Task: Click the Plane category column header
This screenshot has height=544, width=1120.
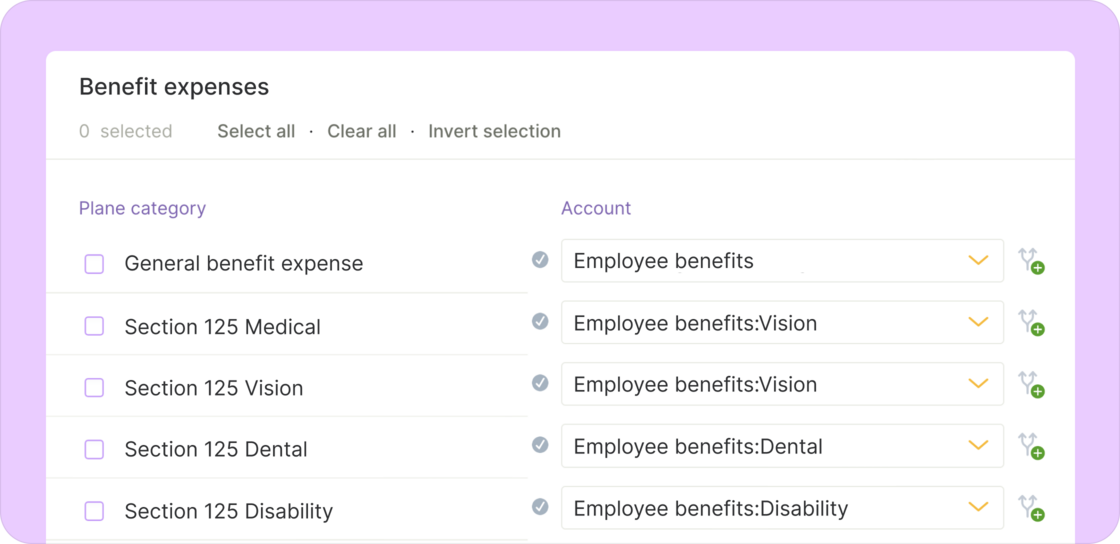Action: coord(142,208)
